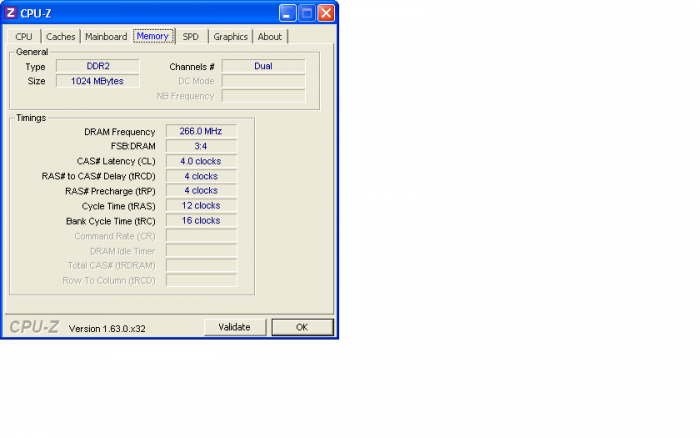The width and height of the screenshot is (700, 438).
Task: Open the Graphics tab
Action: (230, 37)
